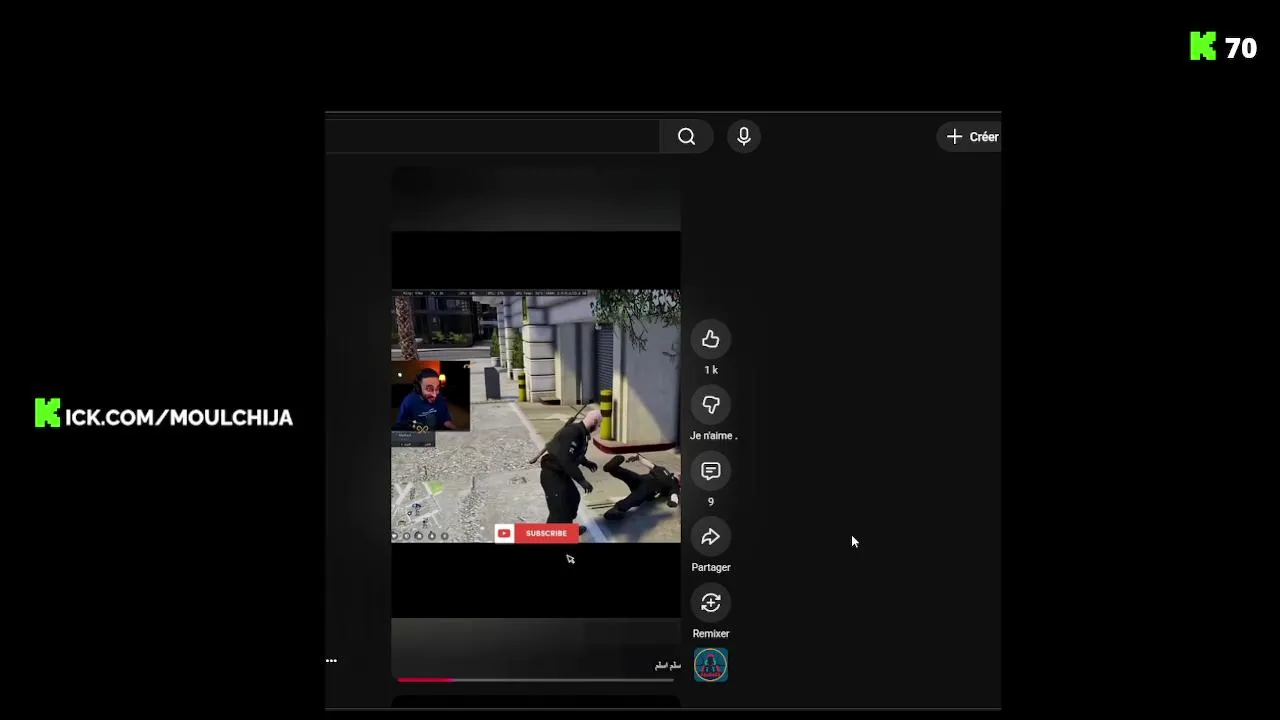Screen dimensions: 1280x720
Task: Click the 'Partager' label
Action: click(711, 568)
